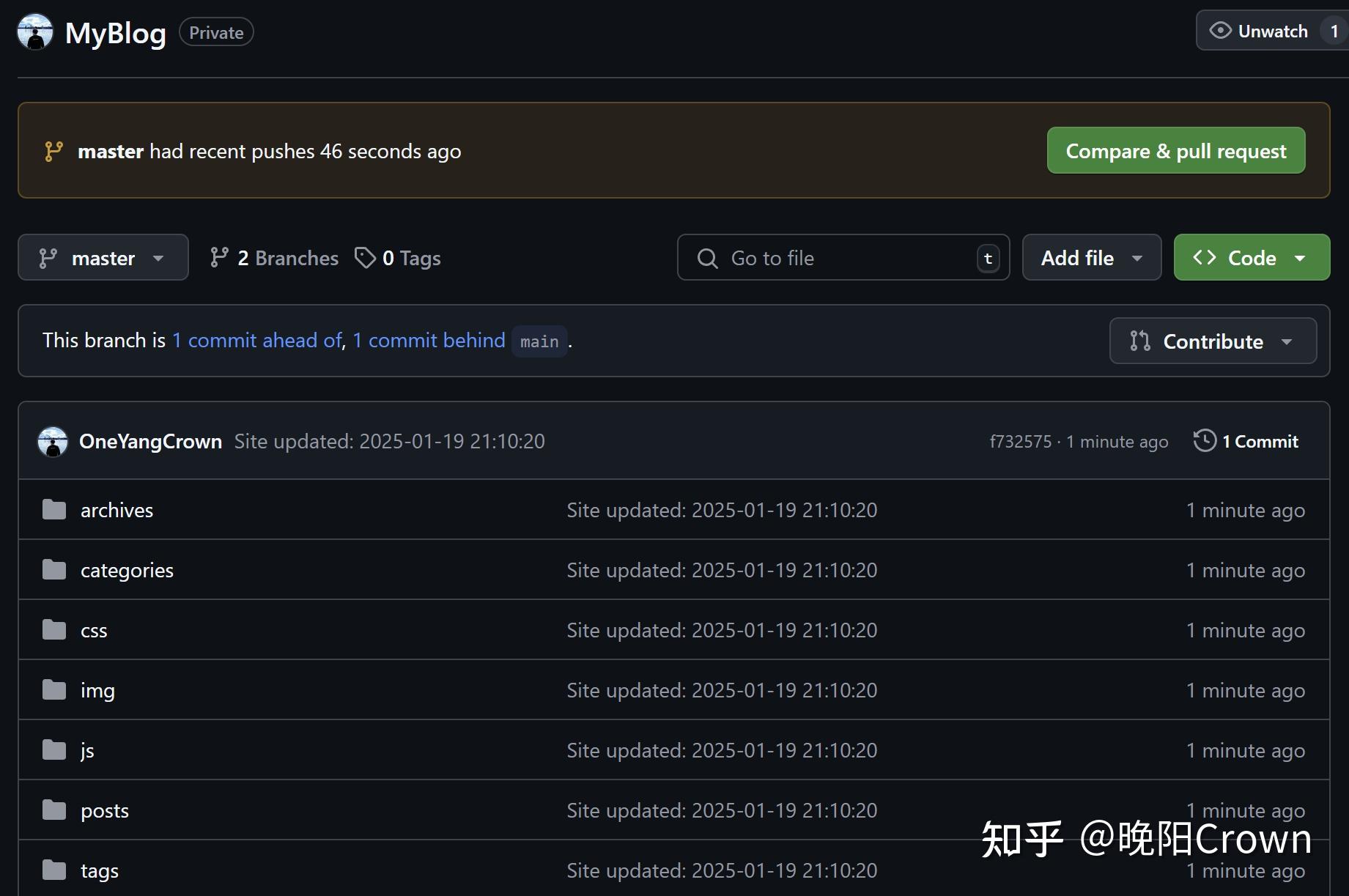Screen dimensions: 1349x896
Task: Open the 1 commit ahead of link
Action: tap(256, 341)
